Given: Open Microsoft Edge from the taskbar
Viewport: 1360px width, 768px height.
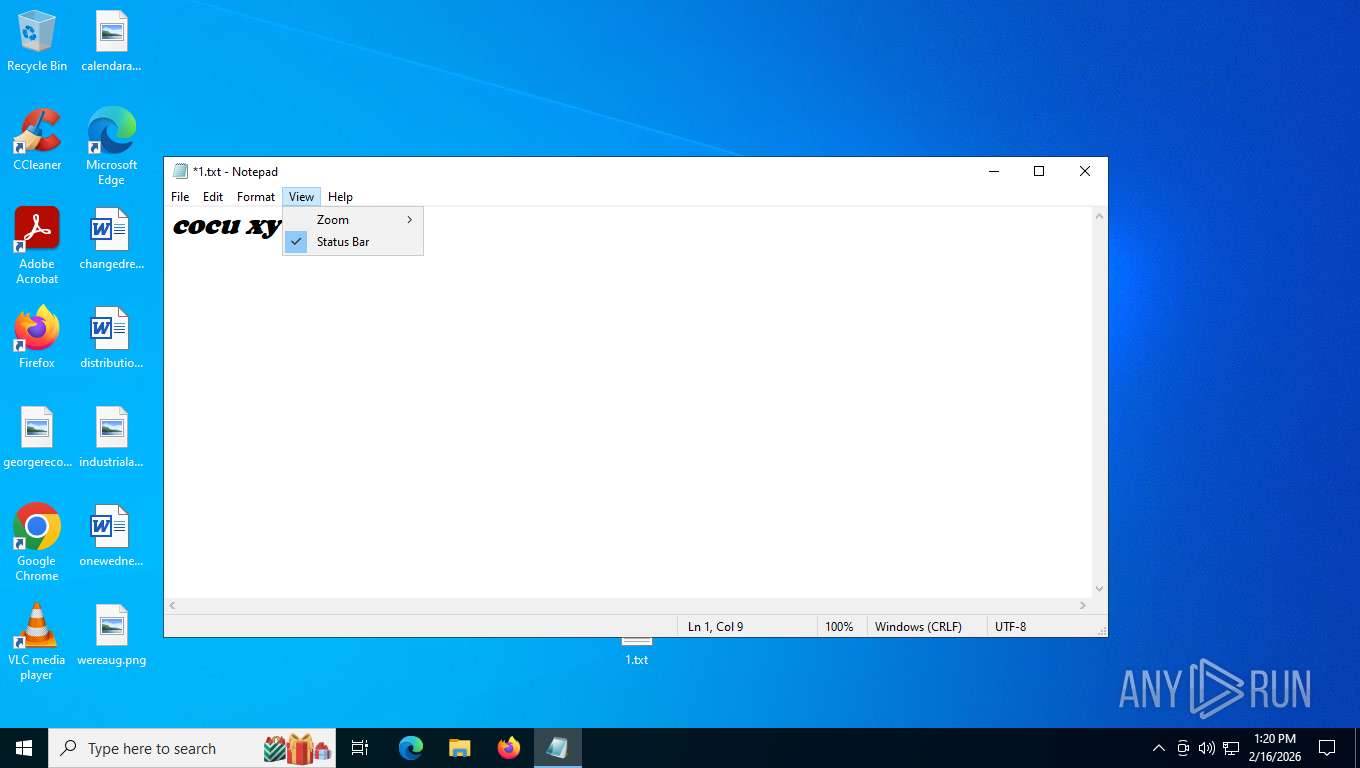Looking at the screenshot, I should (411, 748).
